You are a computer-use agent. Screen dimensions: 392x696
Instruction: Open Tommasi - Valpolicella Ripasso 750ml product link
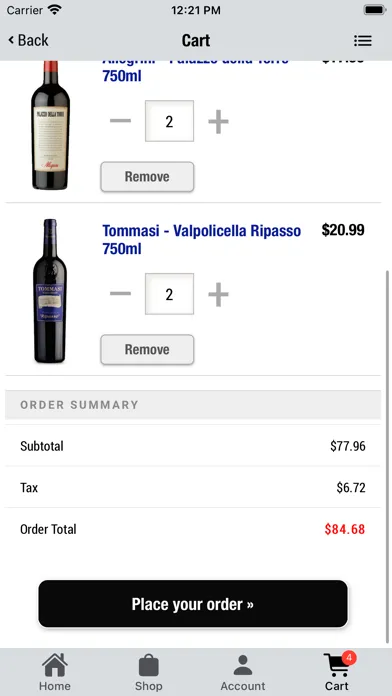click(x=202, y=240)
